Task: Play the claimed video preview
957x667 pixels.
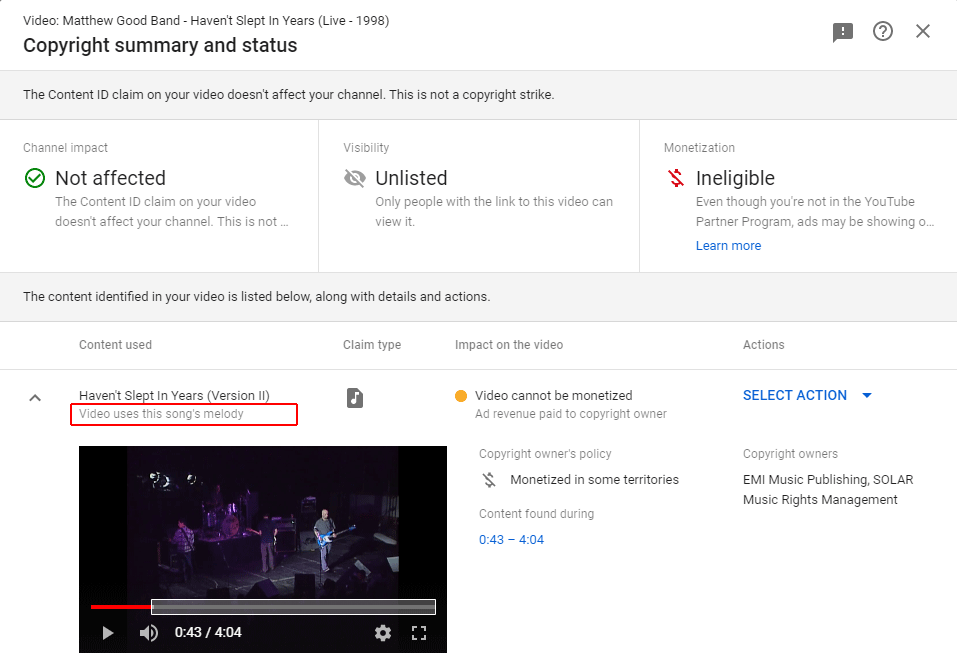Action: coord(107,633)
